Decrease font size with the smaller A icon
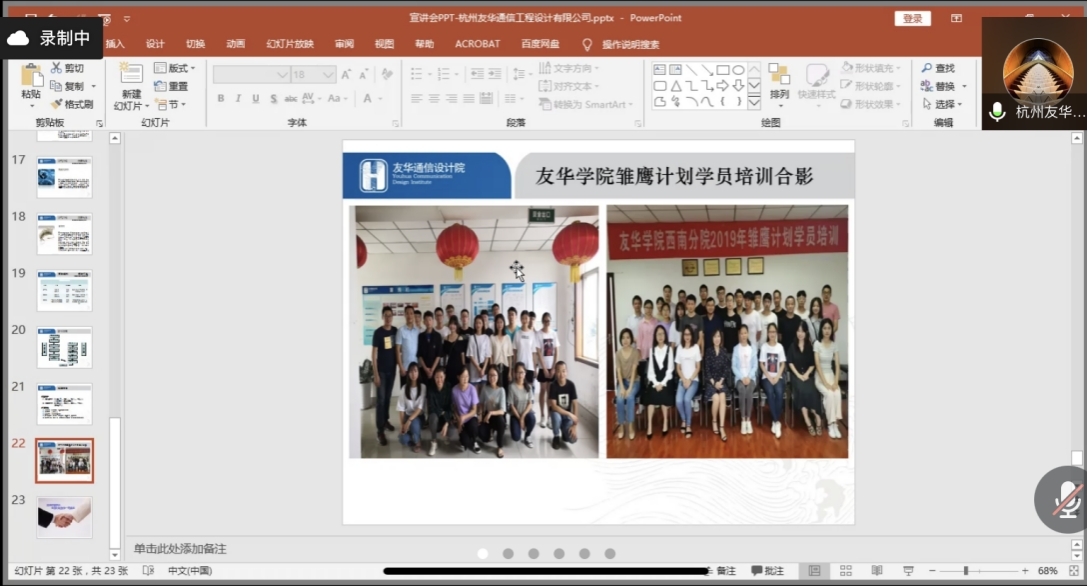1089x586 pixels. [x=363, y=74]
